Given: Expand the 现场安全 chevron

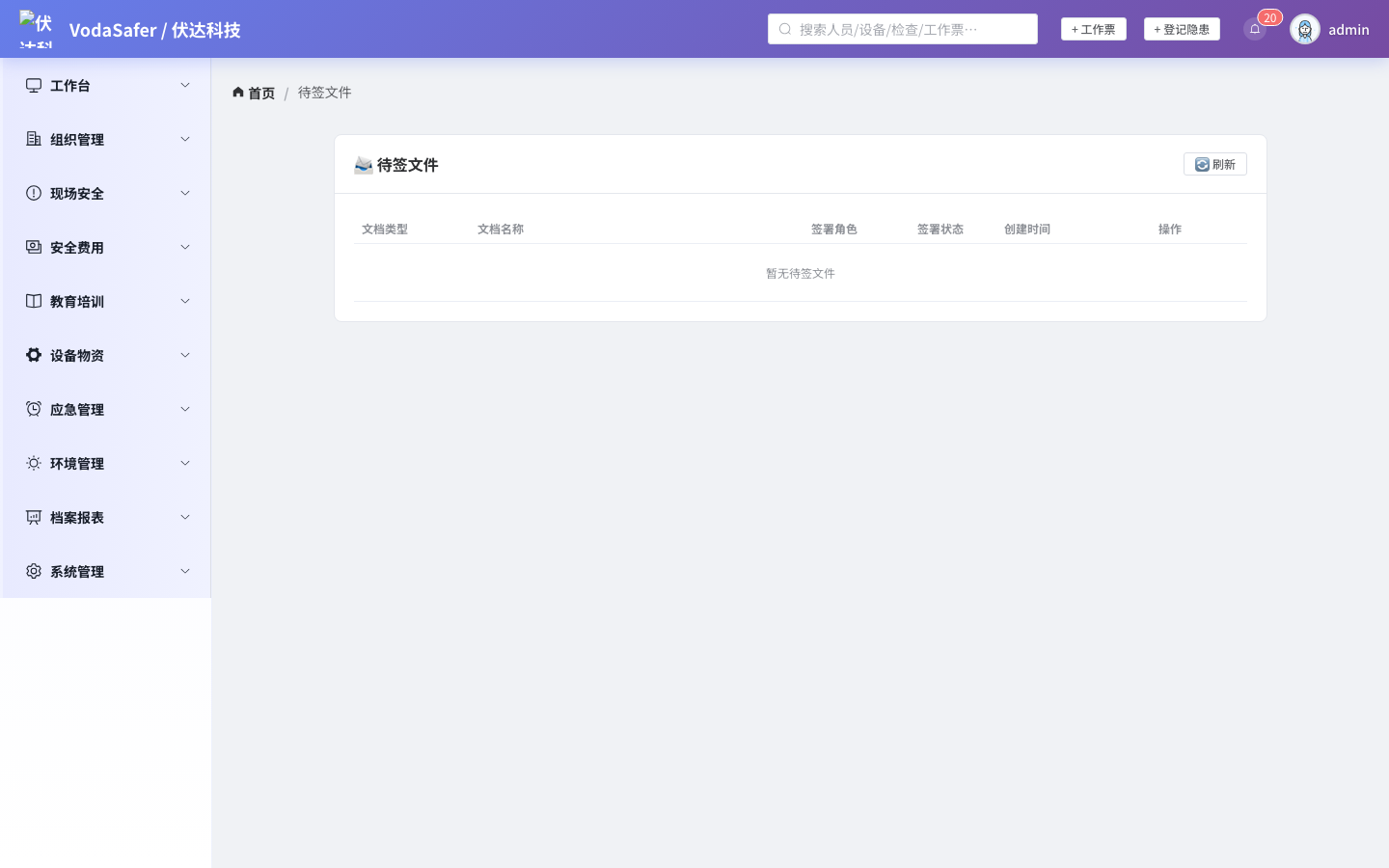Looking at the screenshot, I should [185, 193].
